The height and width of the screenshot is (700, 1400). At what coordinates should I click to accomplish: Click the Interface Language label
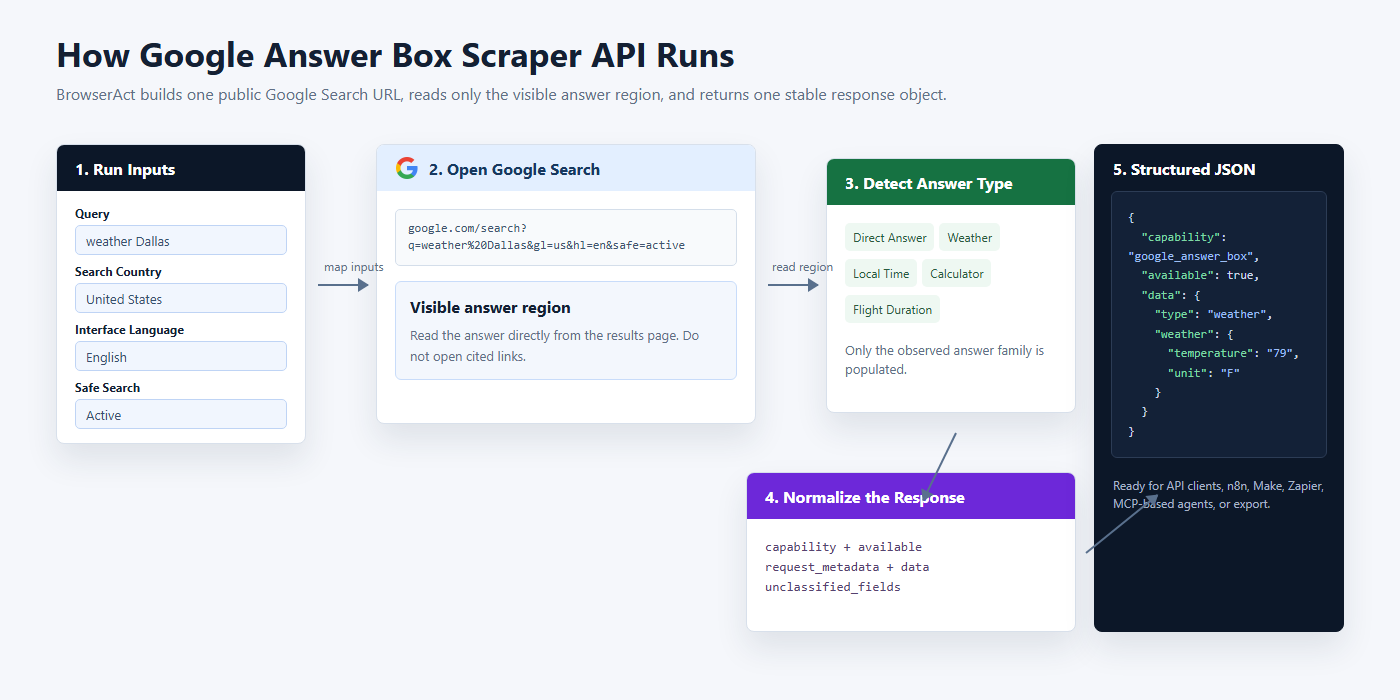(x=129, y=329)
